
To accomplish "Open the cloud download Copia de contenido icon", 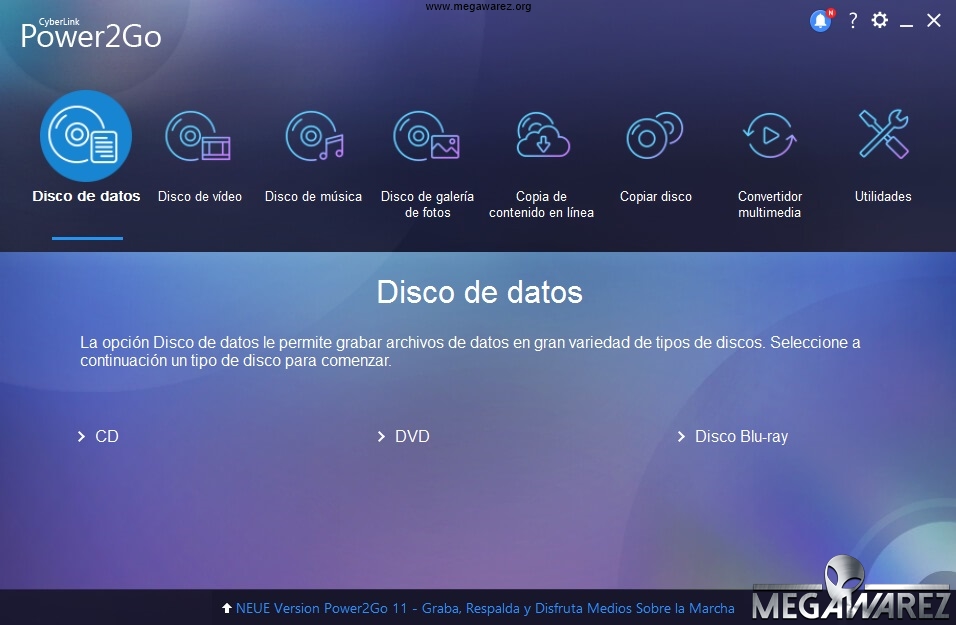I will (543, 135).
